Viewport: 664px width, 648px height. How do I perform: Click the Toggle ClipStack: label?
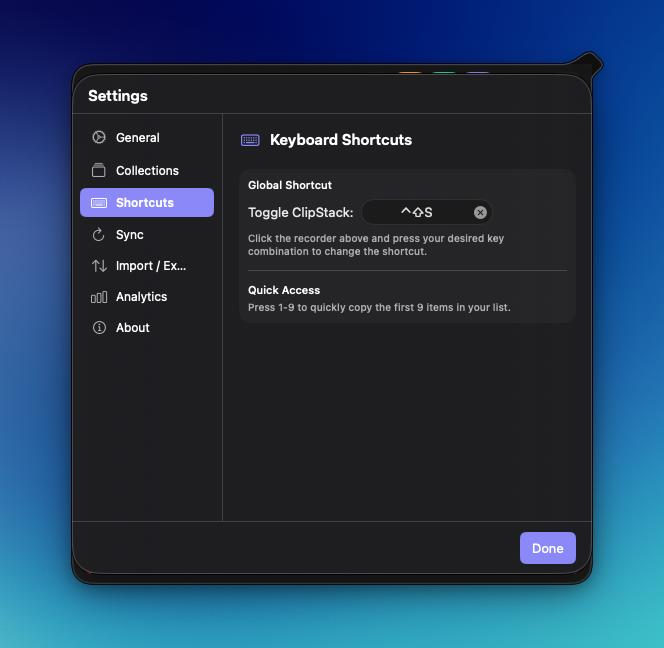[x=301, y=213]
